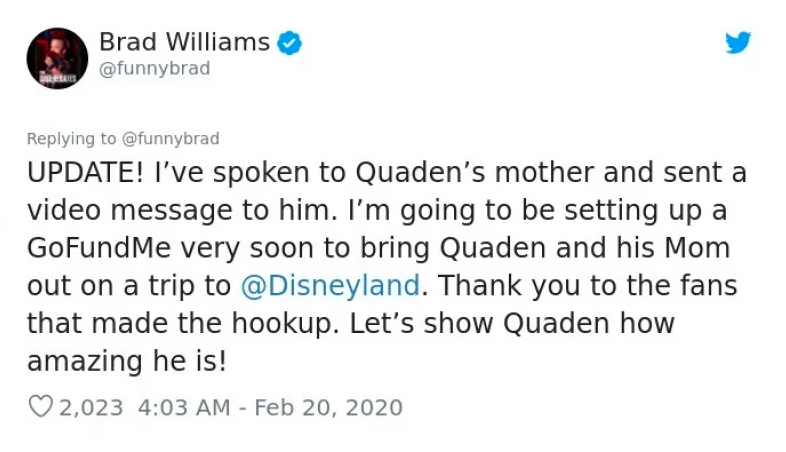Click the word 'UPDATE!' starting the tweet
This screenshot has width=786, height=452.
[85, 173]
